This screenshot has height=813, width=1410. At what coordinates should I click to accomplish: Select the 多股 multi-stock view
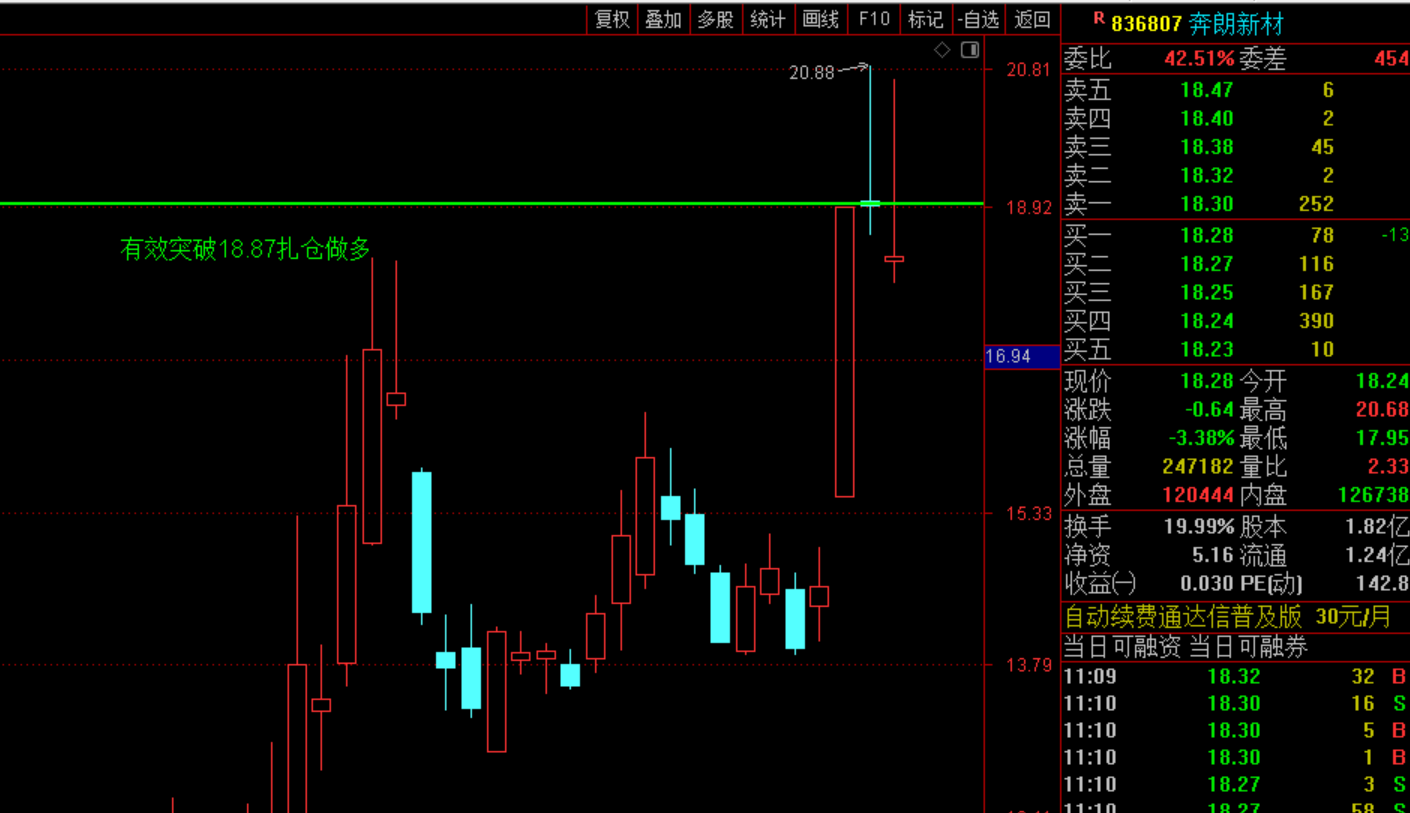715,19
